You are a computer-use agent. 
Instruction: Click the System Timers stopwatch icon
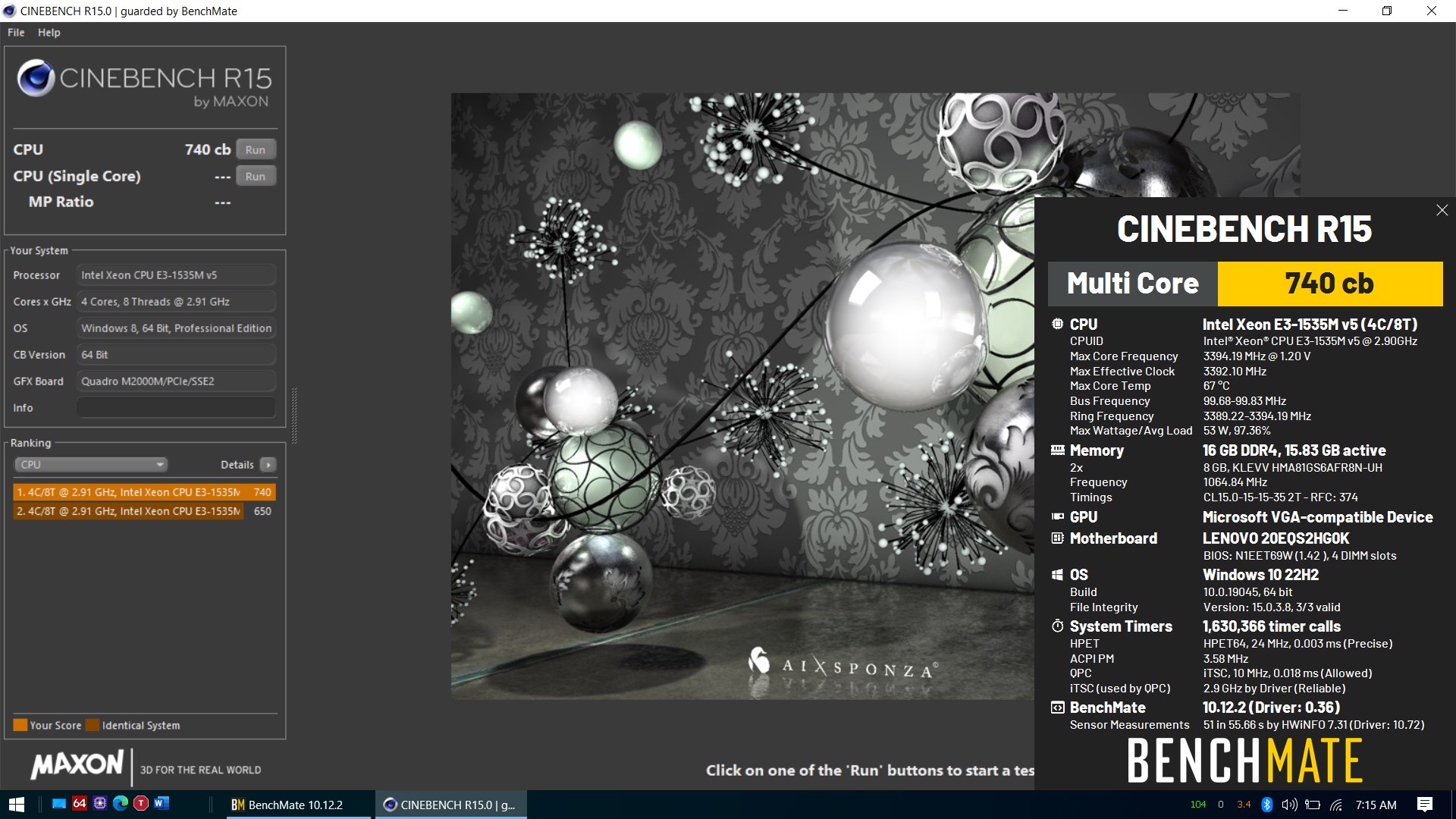coord(1057,626)
